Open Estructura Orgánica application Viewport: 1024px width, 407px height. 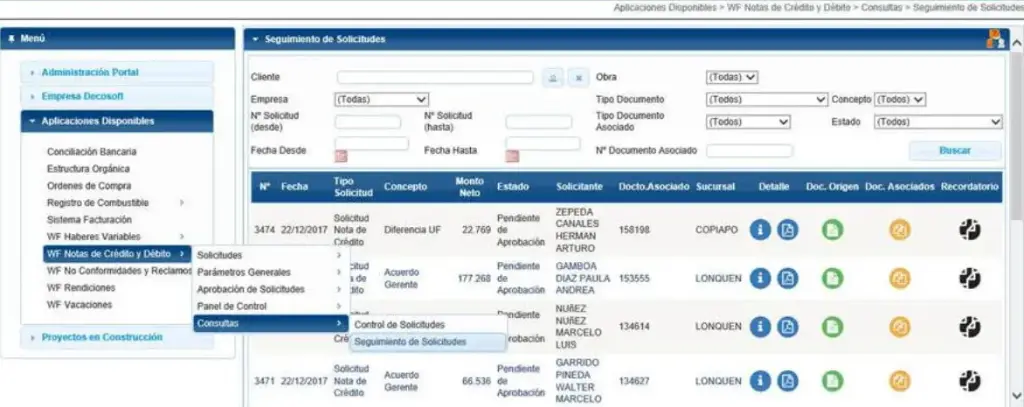point(88,169)
